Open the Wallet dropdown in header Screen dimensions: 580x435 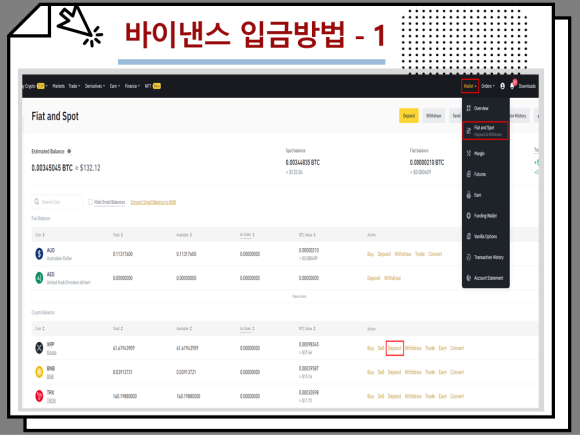(x=470, y=86)
